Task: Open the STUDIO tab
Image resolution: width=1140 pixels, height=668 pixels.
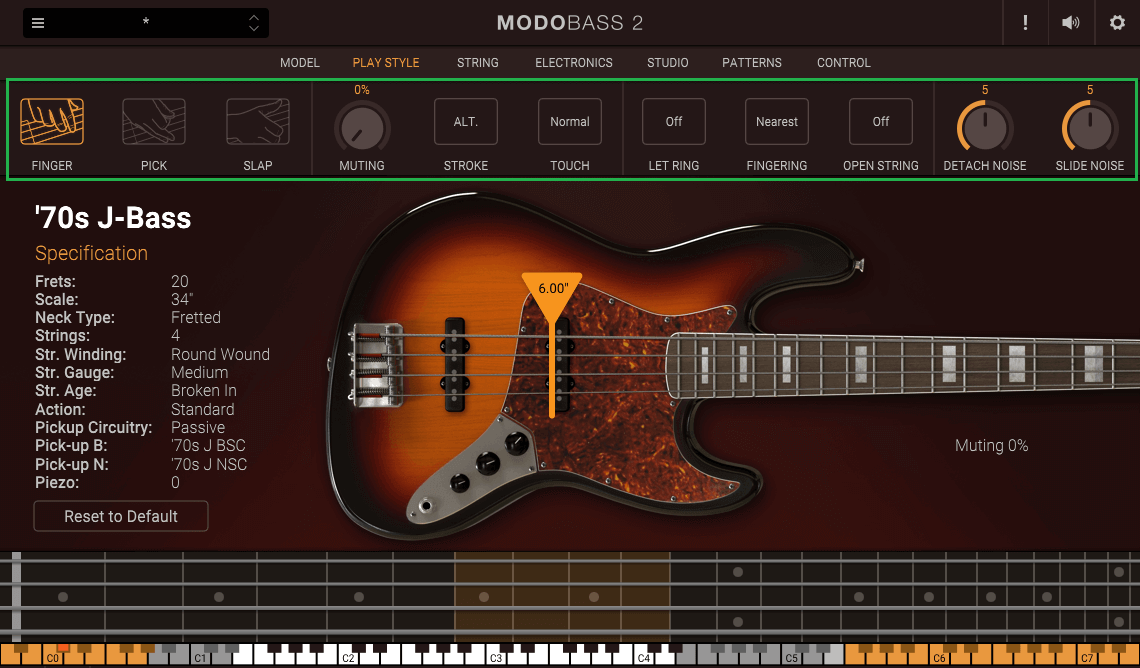Action: click(x=667, y=63)
